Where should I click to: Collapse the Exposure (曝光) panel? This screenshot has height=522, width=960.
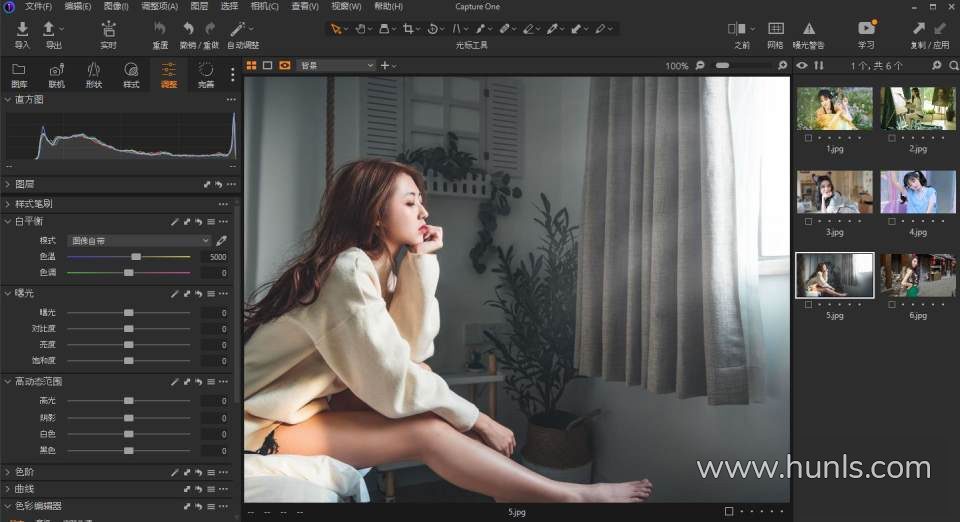pos(7,294)
